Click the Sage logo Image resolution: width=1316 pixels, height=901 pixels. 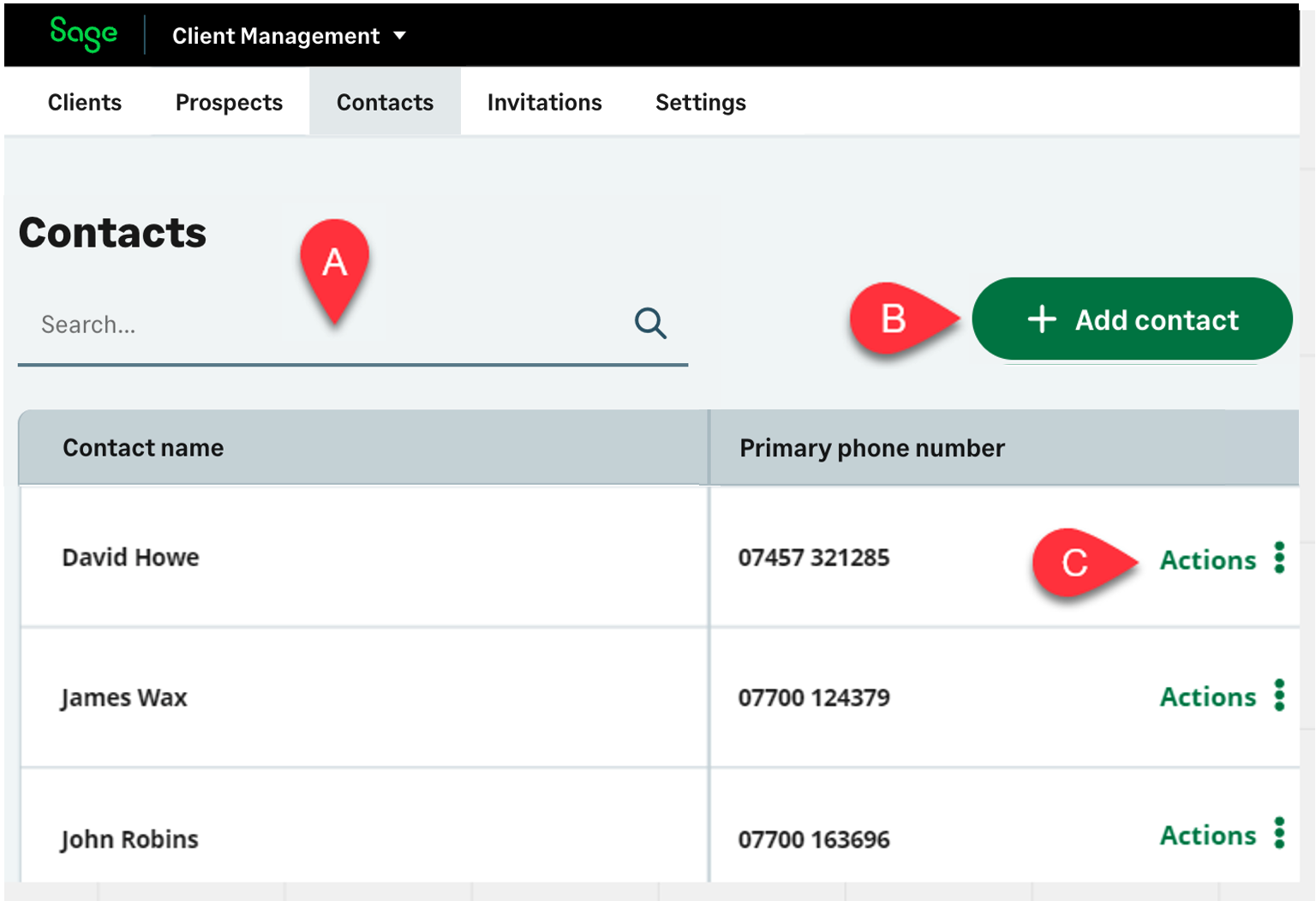pos(83,34)
